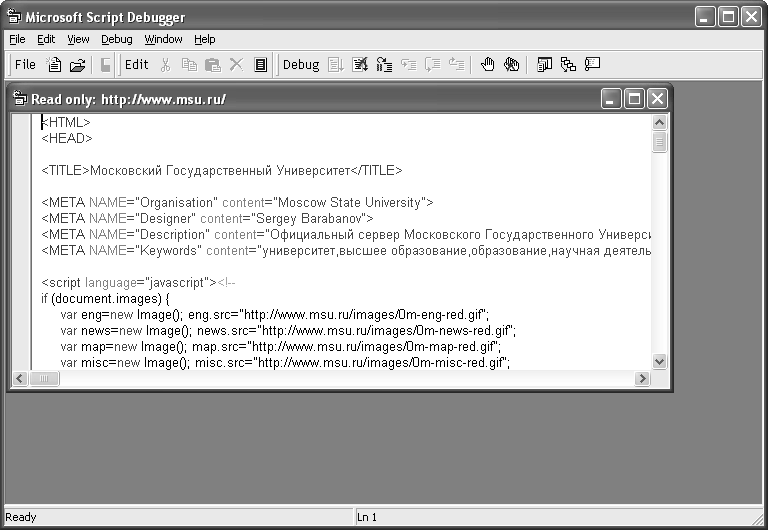Click the 'if (document.images)' line
This screenshot has height=530, width=768.
[105, 299]
